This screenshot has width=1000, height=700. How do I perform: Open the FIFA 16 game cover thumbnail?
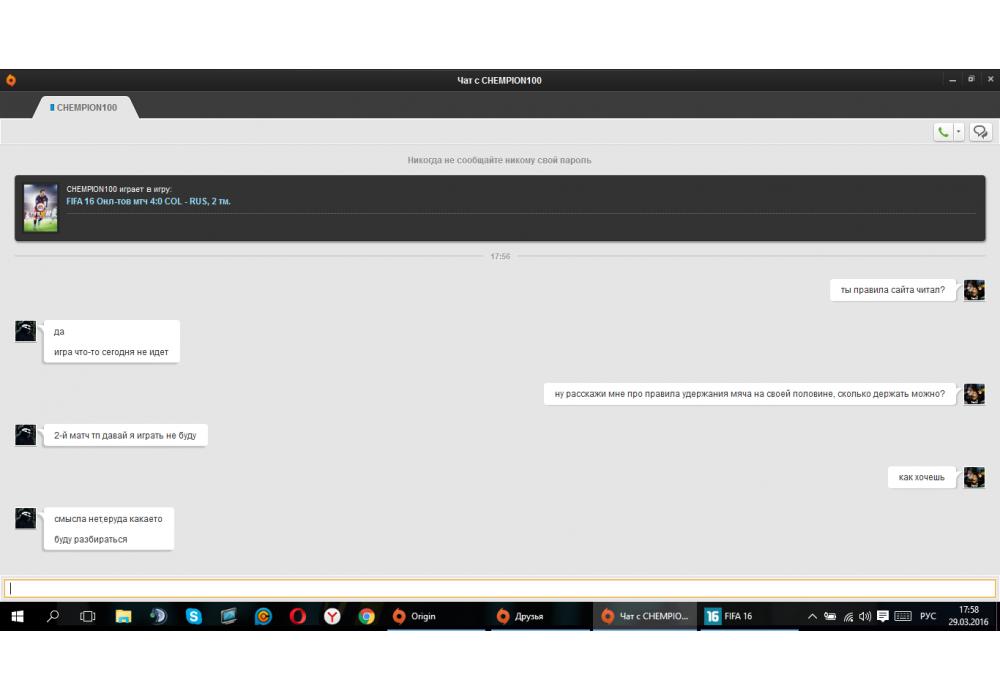(40, 208)
